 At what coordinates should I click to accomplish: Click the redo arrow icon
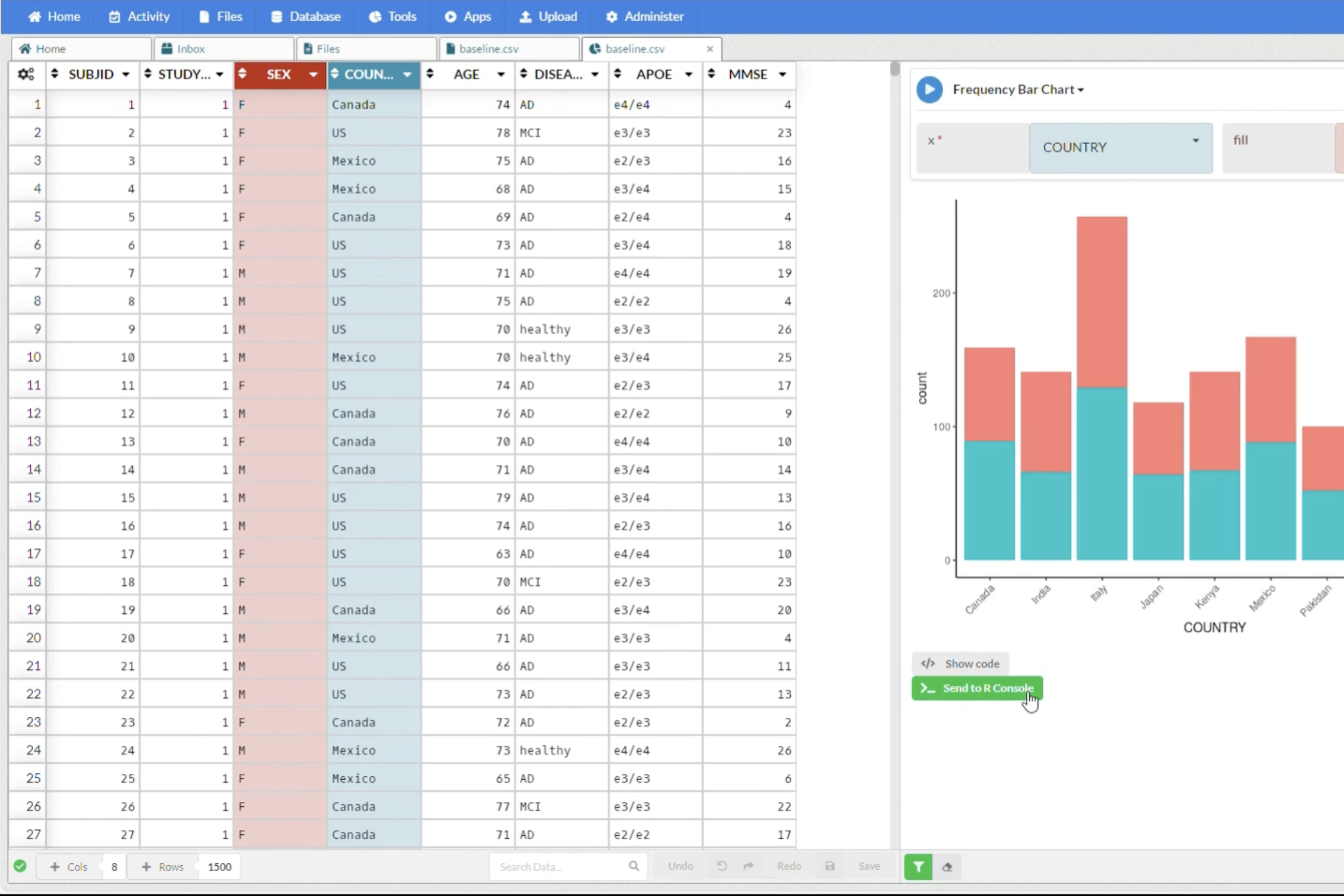click(x=749, y=866)
